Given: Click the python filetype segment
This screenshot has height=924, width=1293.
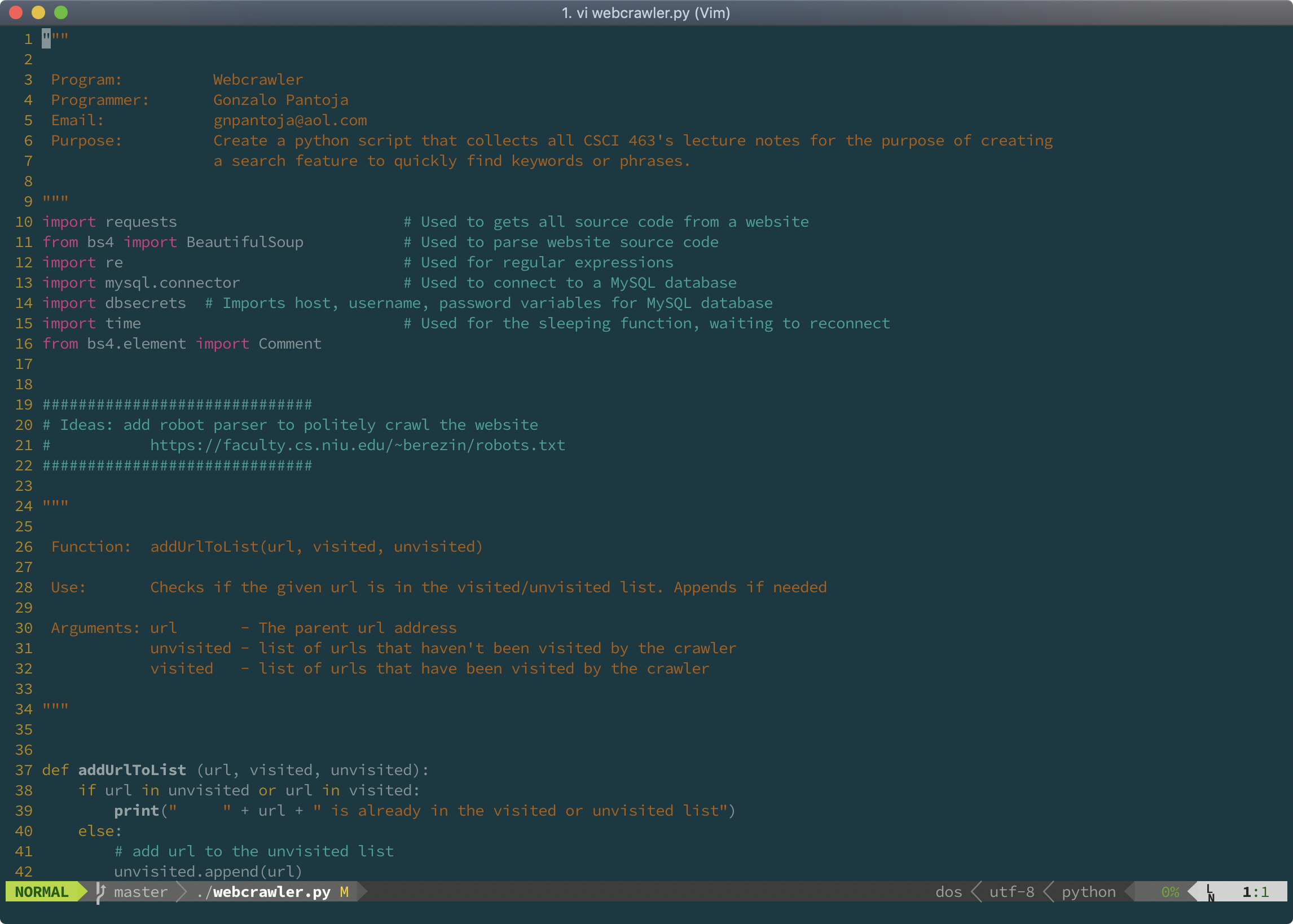Looking at the screenshot, I should 1088,892.
